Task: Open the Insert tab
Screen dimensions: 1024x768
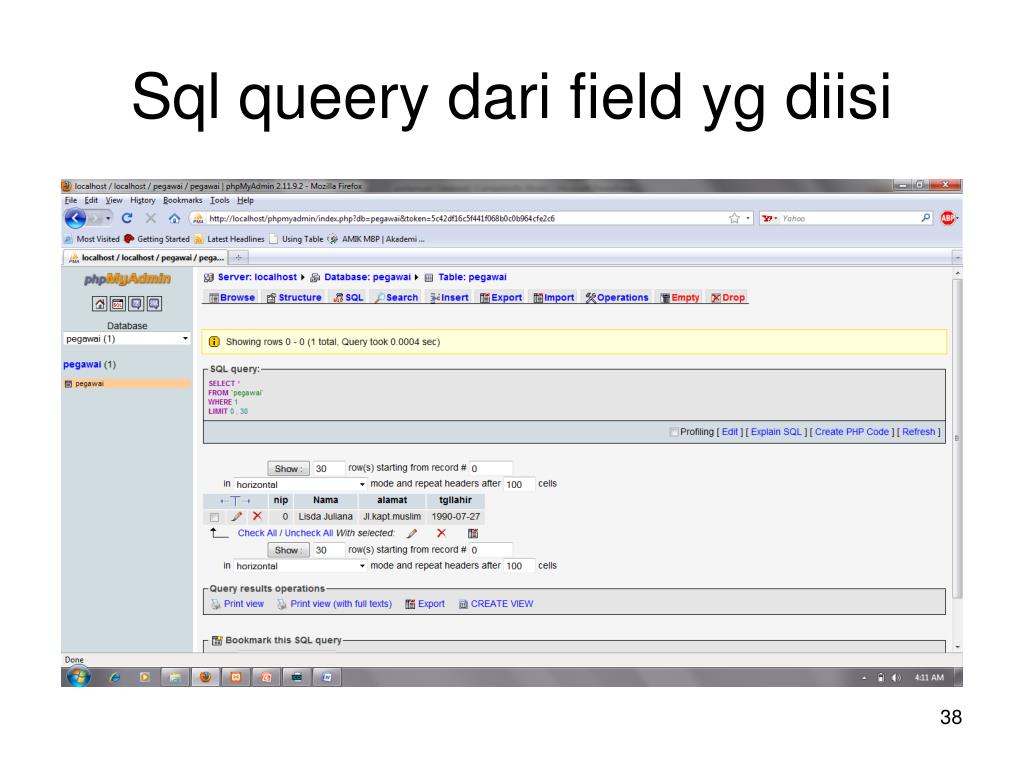Action: (449, 298)
